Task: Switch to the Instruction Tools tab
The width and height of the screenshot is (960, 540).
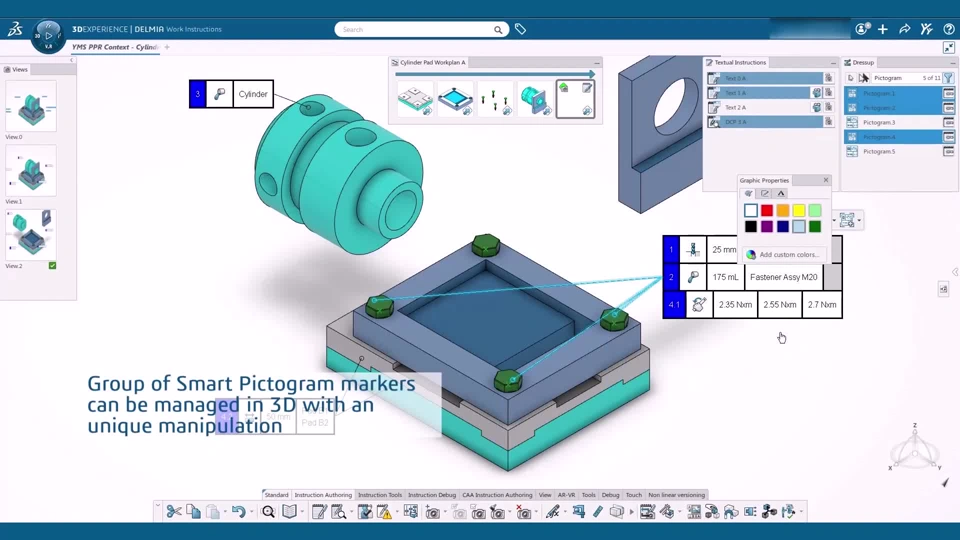Action: 380,495
